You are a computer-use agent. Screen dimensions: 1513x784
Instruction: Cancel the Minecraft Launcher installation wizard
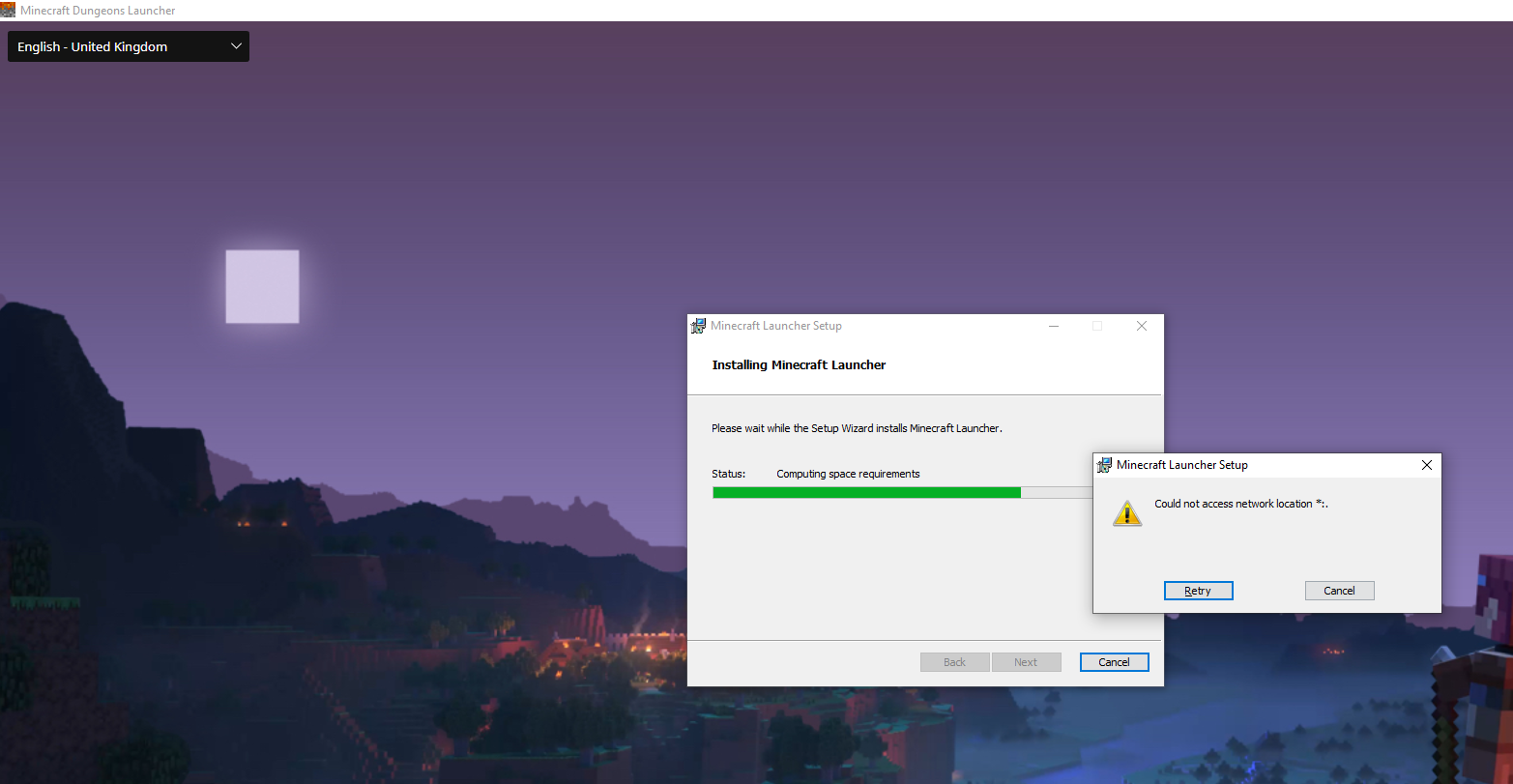tap(1114, 662)
